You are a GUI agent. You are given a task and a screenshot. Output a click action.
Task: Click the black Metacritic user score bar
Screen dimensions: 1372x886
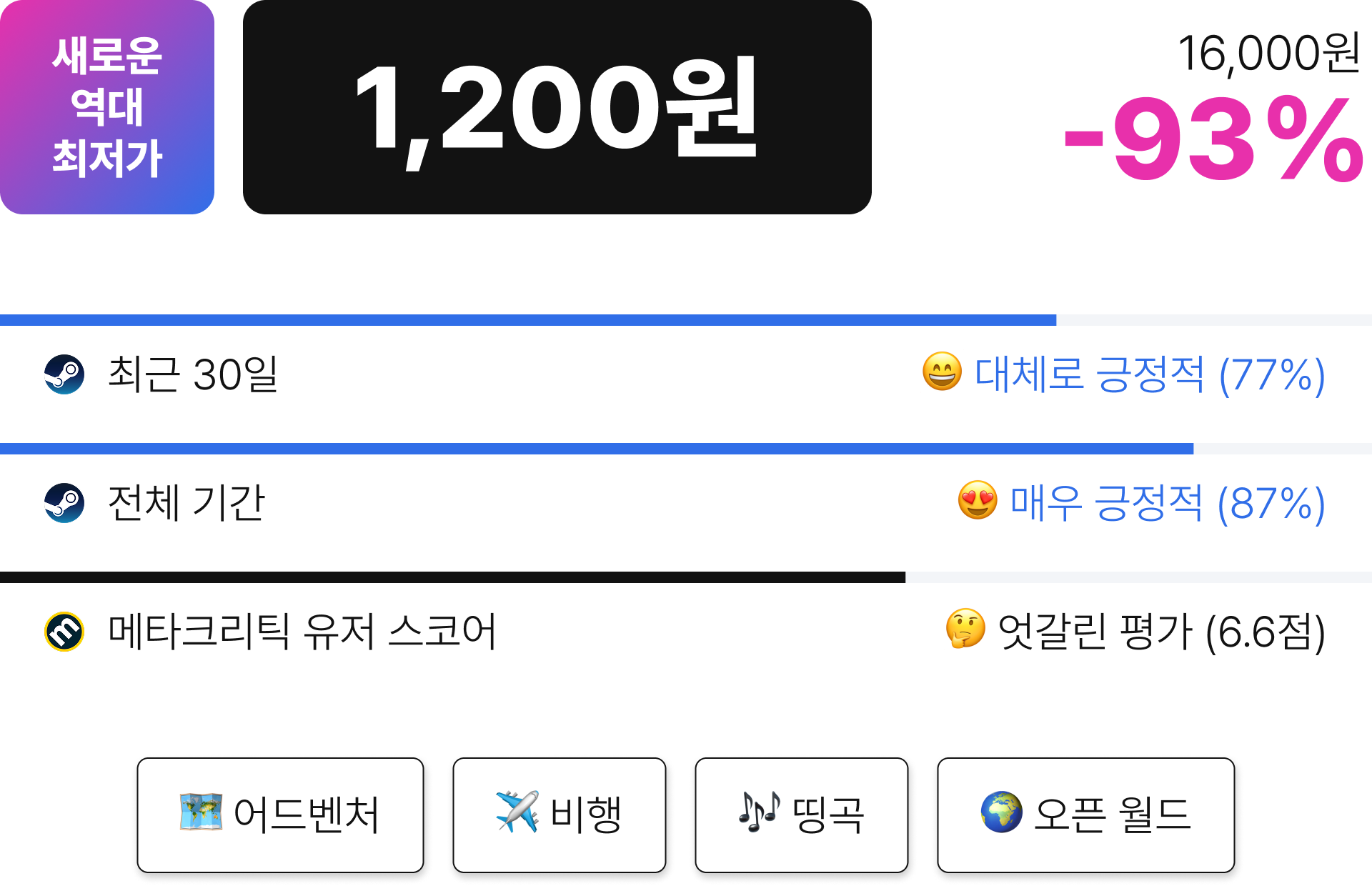(x=452, y=577)
